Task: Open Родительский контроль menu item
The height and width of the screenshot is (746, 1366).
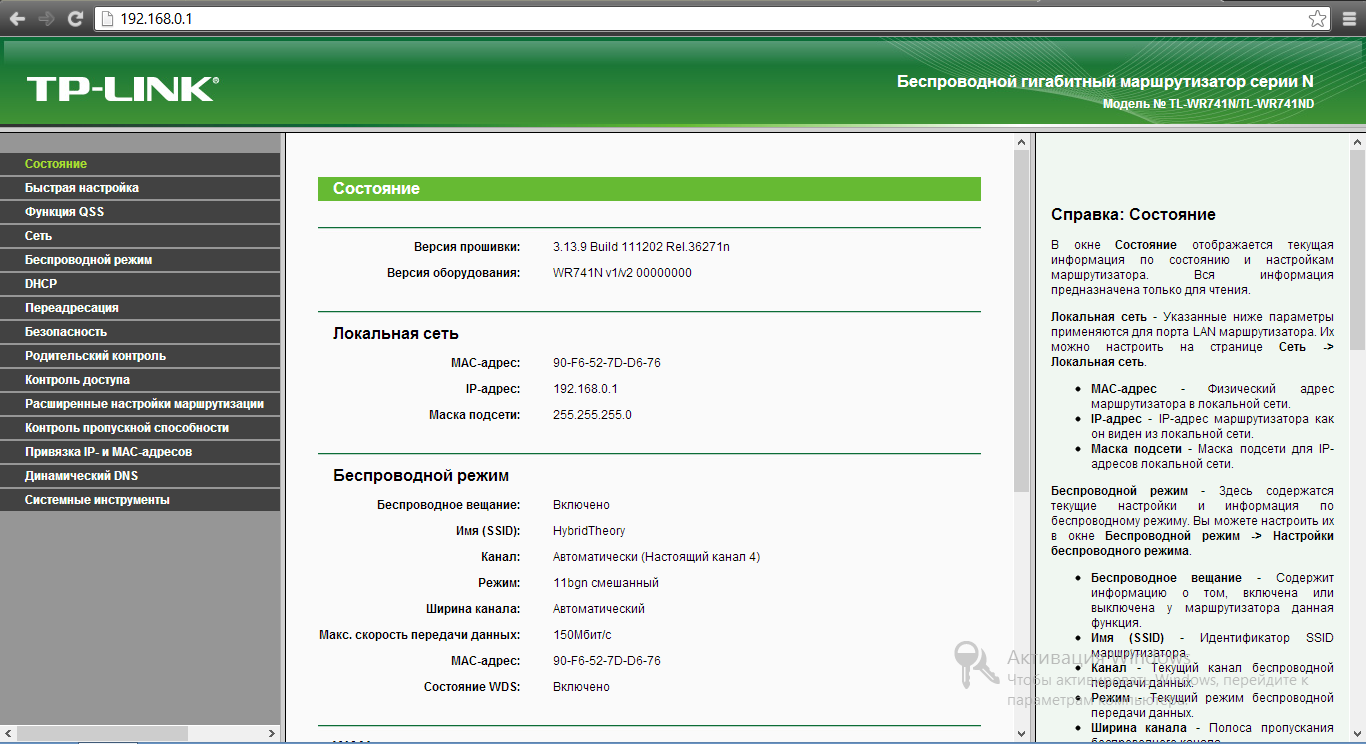Action: pos(140,356)
